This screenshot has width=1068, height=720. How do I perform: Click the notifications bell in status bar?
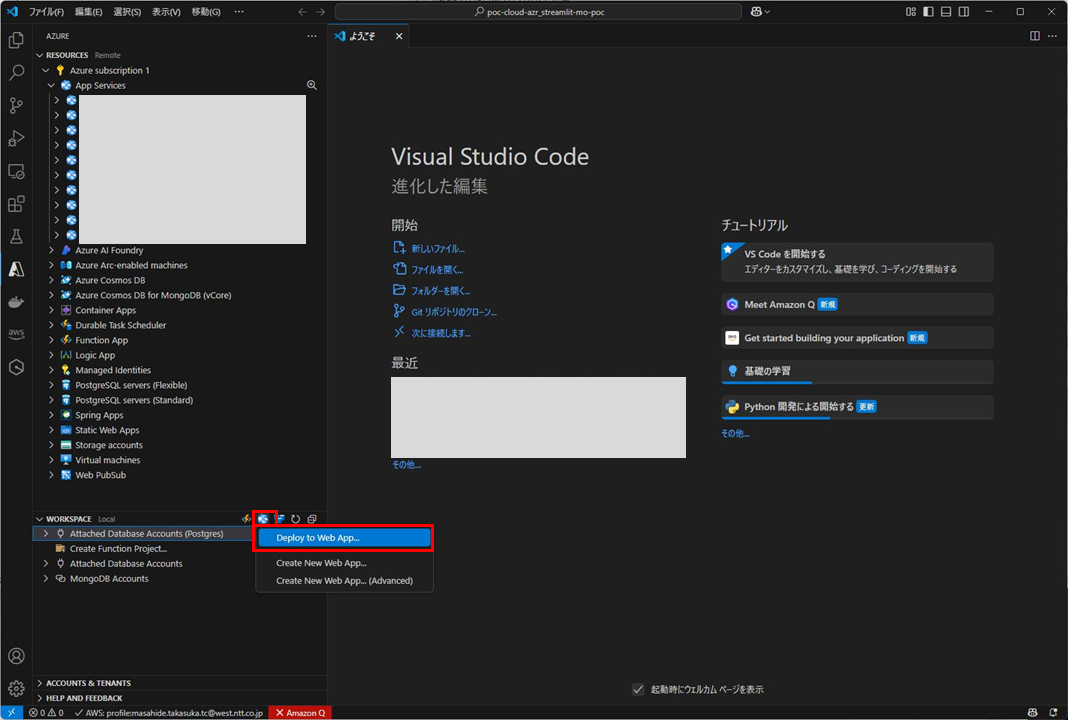[x=1053, y=713]
